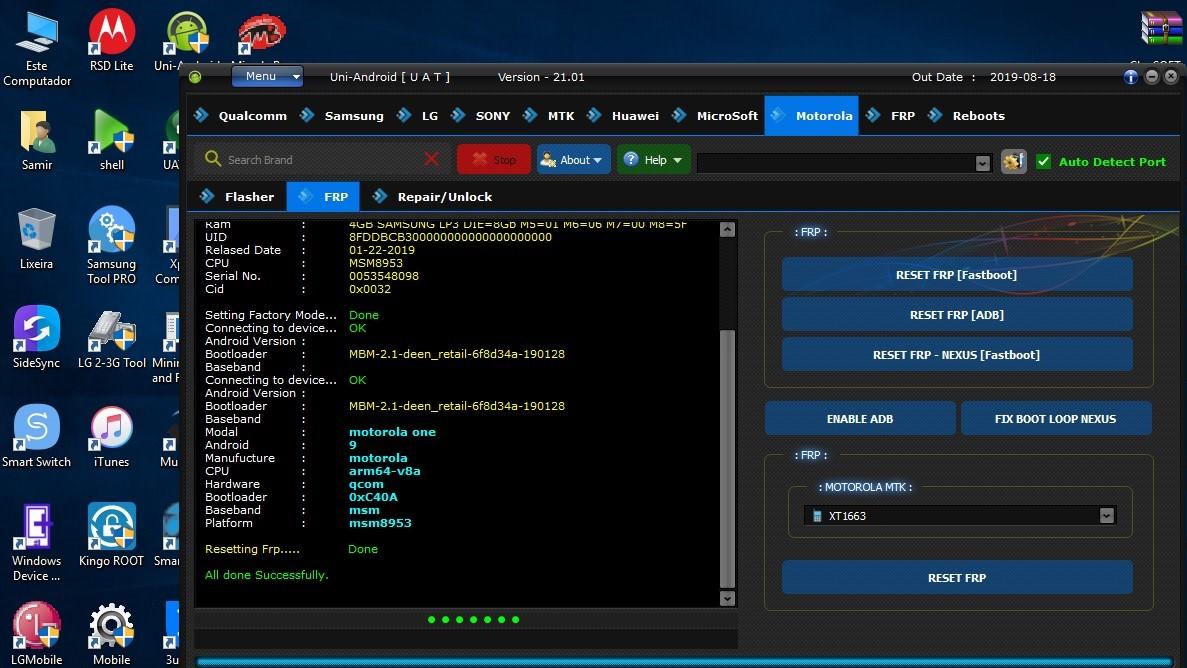Click 'All done Successfully.' log line
The height and width of the screenshot is (668, 1187).
pyautogui.click(x=266, y=575)
